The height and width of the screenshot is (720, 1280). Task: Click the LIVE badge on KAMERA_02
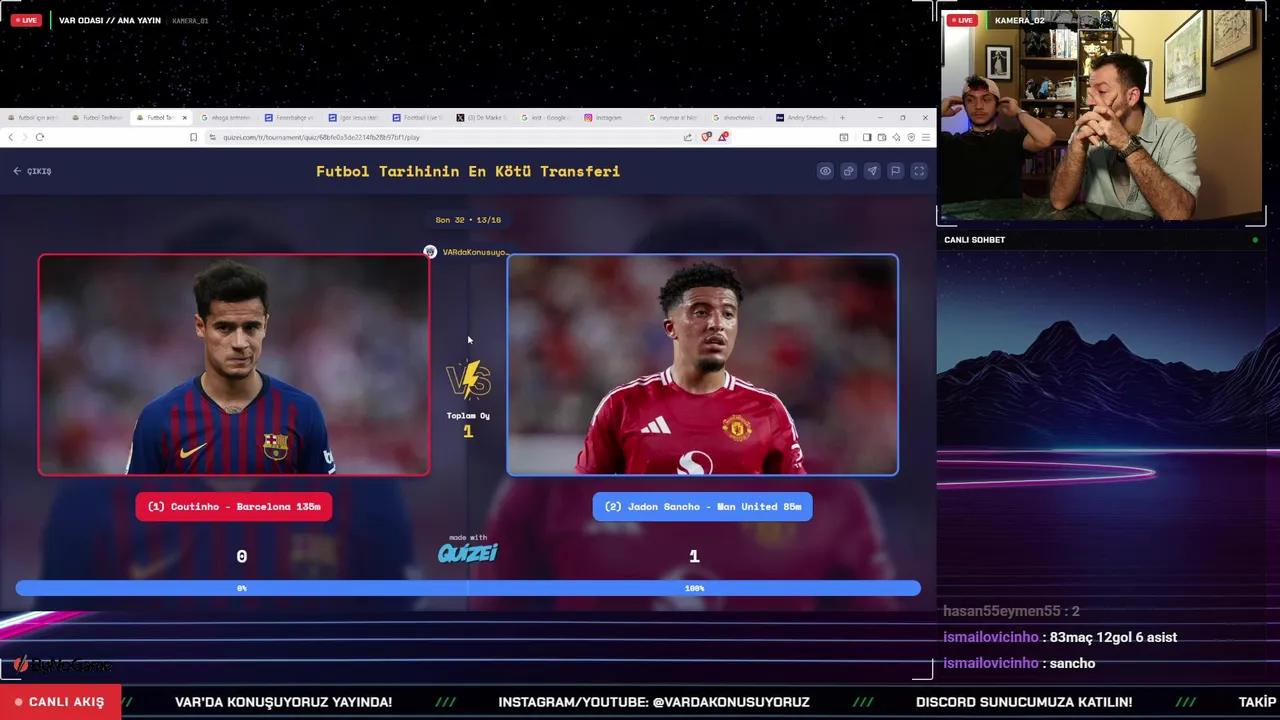coord(963,20)
